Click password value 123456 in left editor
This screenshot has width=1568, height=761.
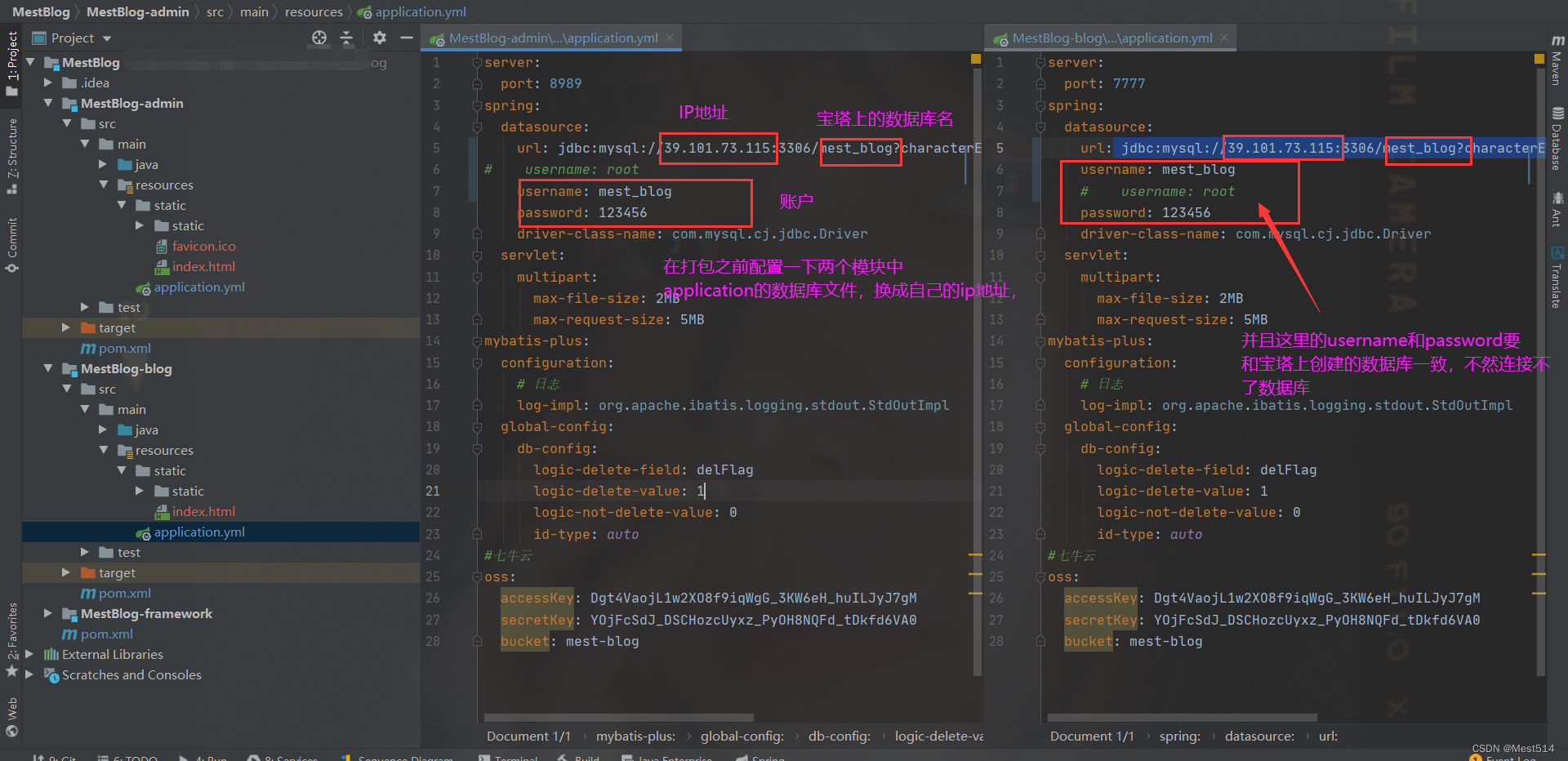pyautogui.click(x=622, y=212)
